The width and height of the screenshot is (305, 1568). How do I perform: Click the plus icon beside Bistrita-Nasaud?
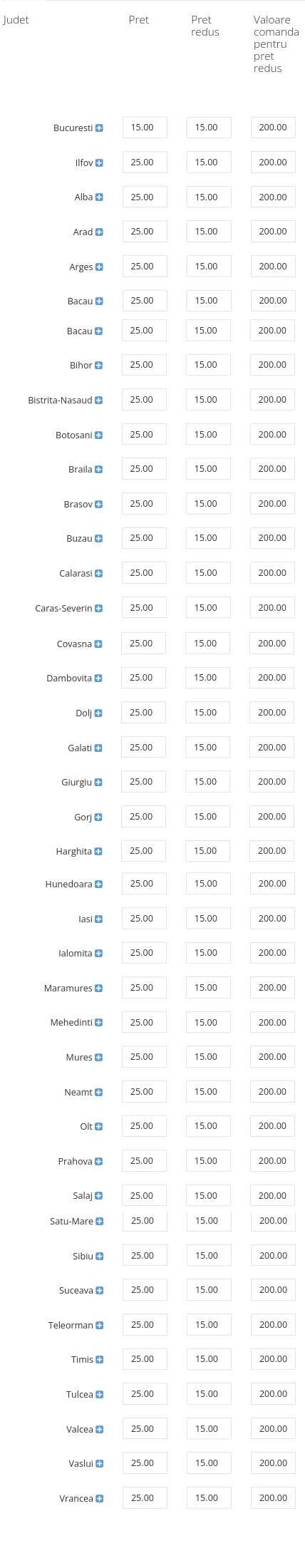point(98,401)
